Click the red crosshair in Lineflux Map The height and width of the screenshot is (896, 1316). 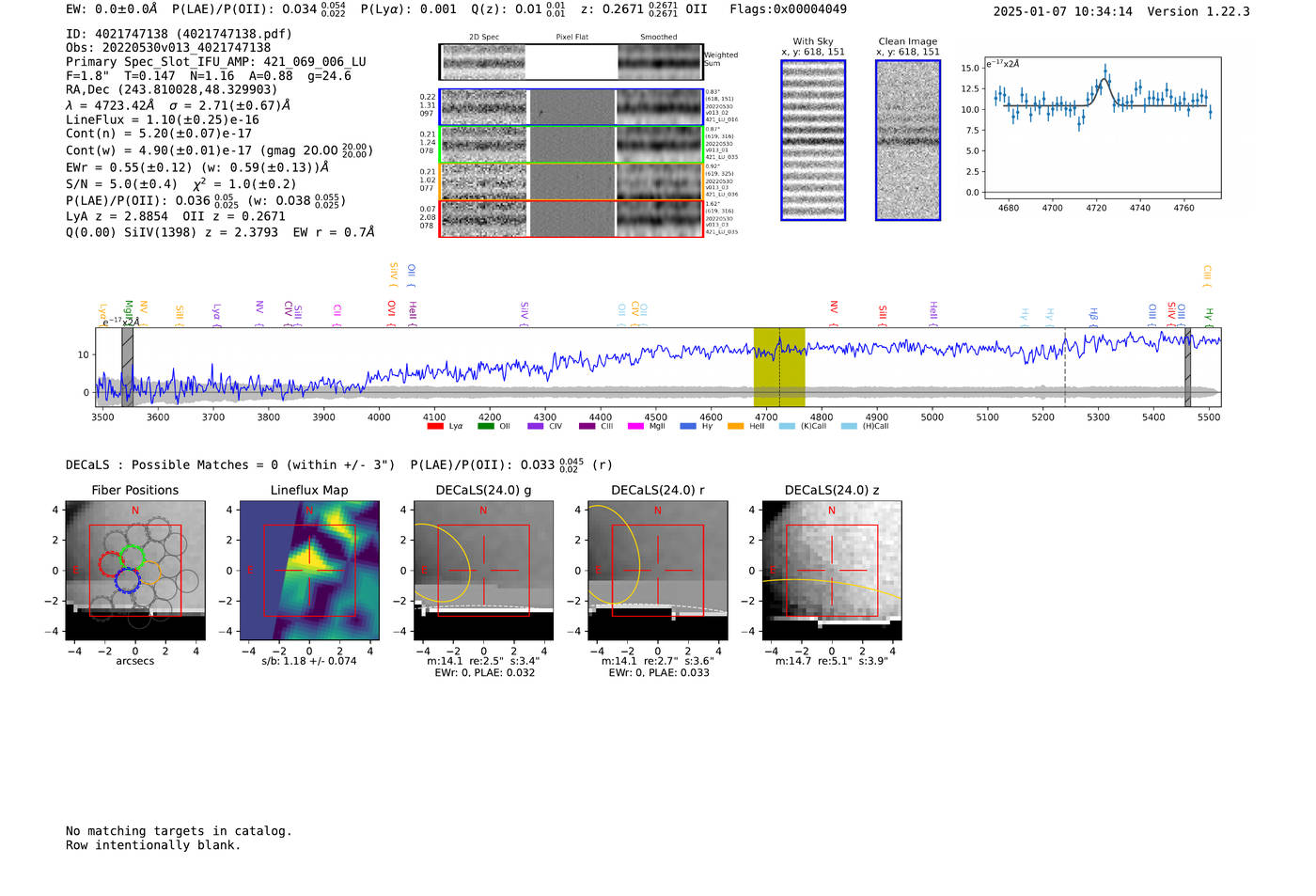tap(309, 571)
